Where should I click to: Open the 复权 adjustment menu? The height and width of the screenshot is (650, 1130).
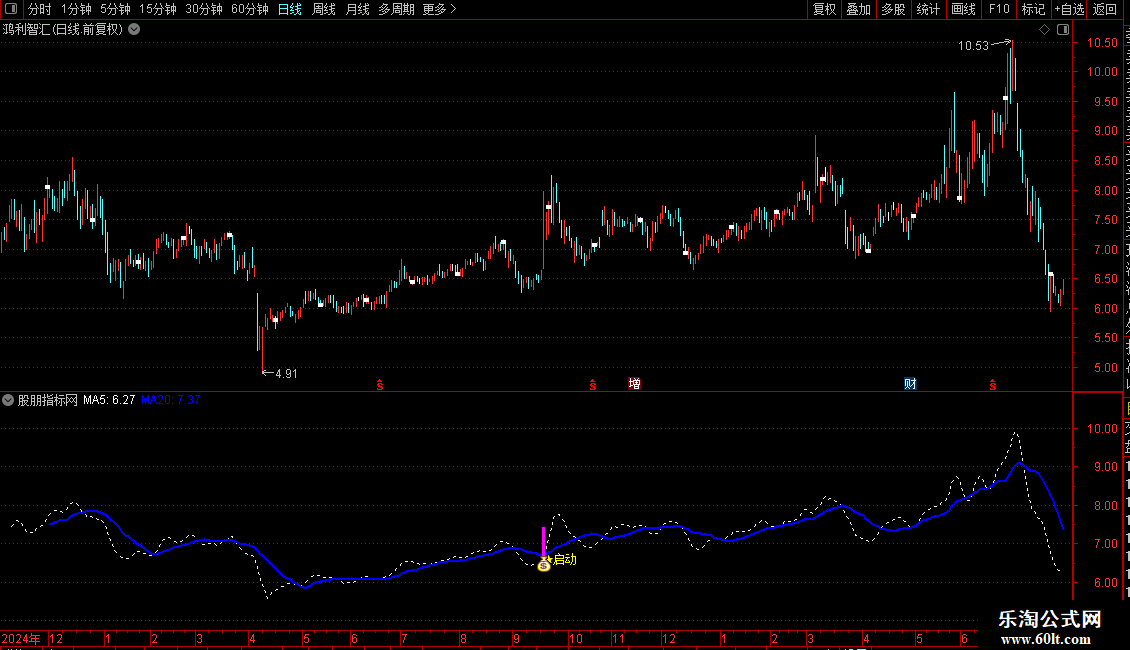coord(824,9)
